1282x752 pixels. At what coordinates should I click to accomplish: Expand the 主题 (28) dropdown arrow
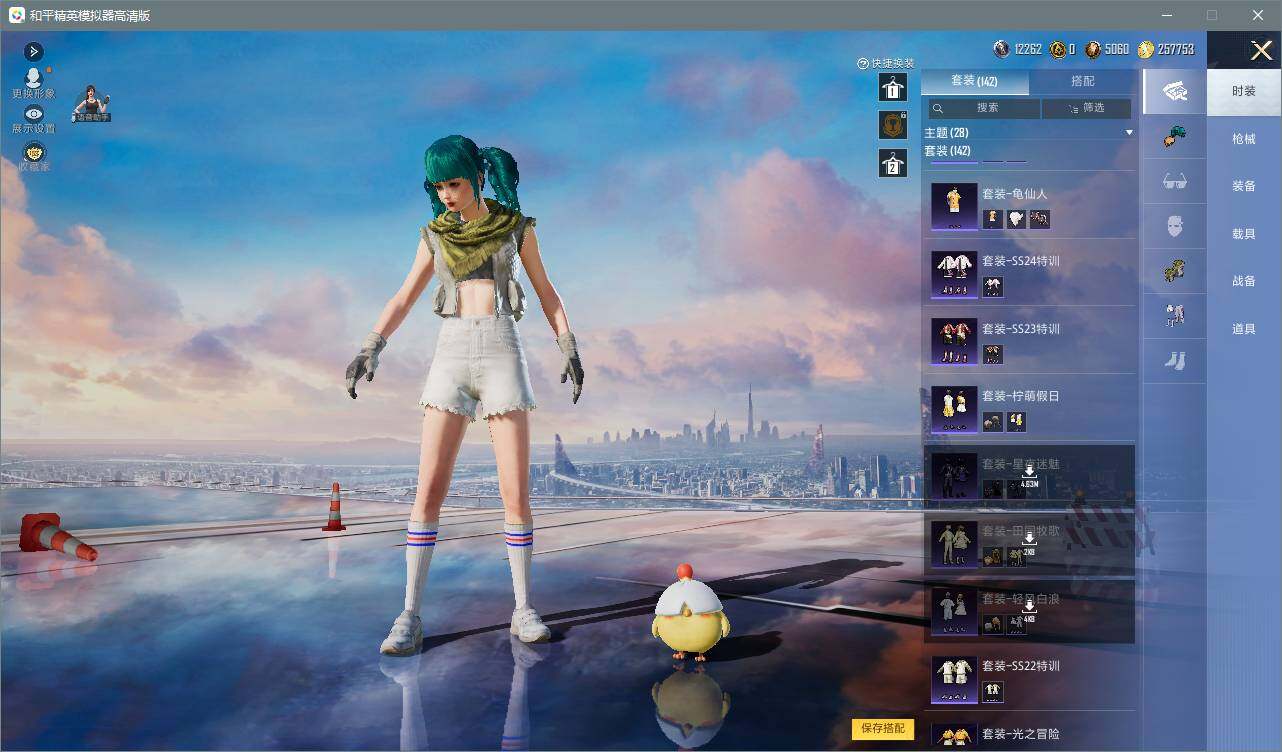tap(1129, 132)
